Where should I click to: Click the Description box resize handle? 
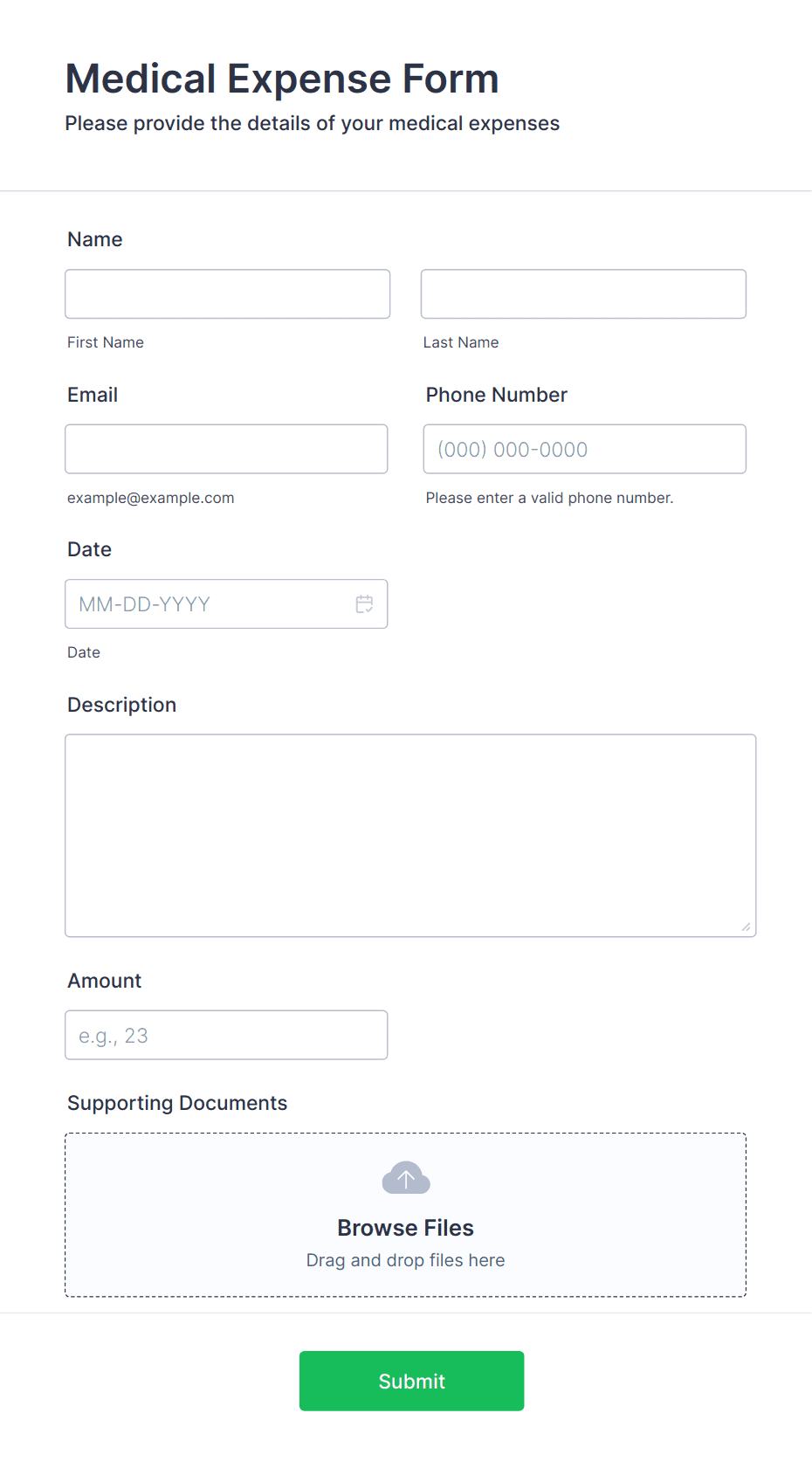746,927
